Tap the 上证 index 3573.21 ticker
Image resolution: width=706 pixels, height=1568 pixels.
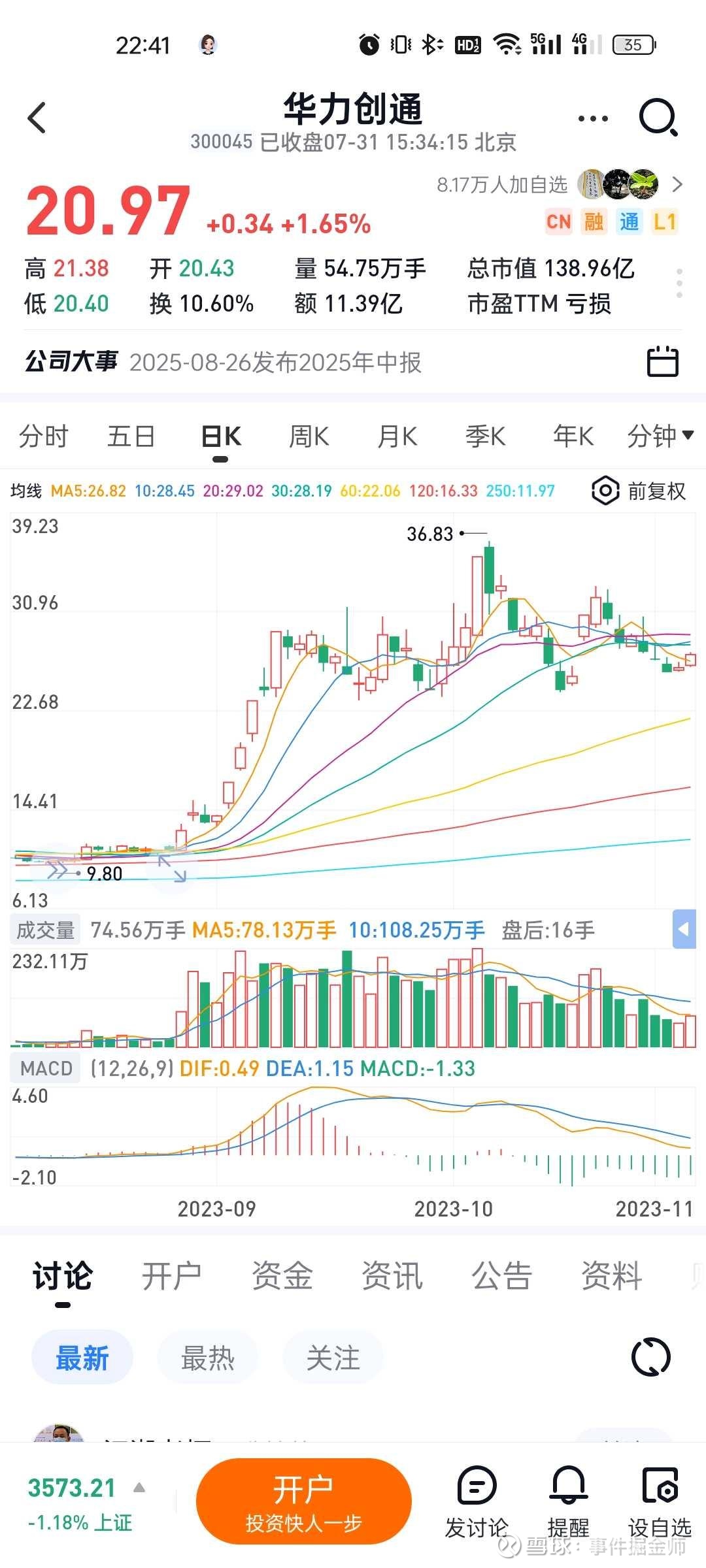coord(80,1503)
